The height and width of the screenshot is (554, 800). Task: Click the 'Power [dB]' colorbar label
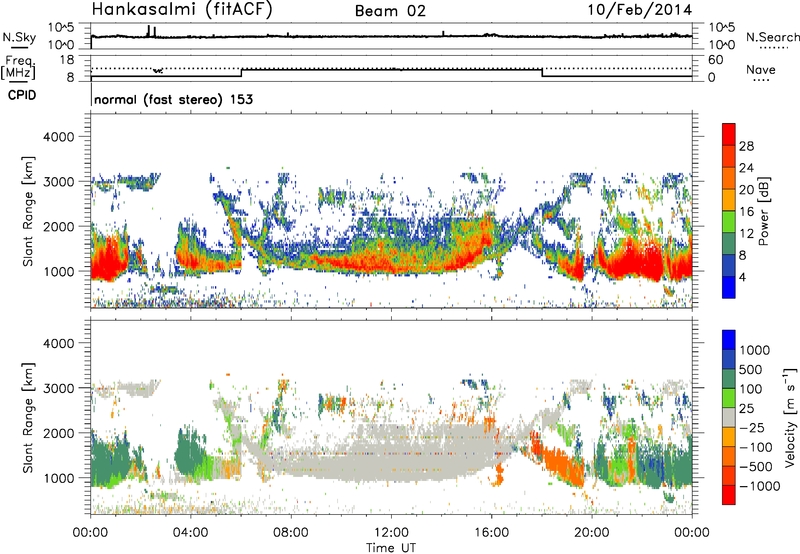pyautogui.click(x=763, y=211)
